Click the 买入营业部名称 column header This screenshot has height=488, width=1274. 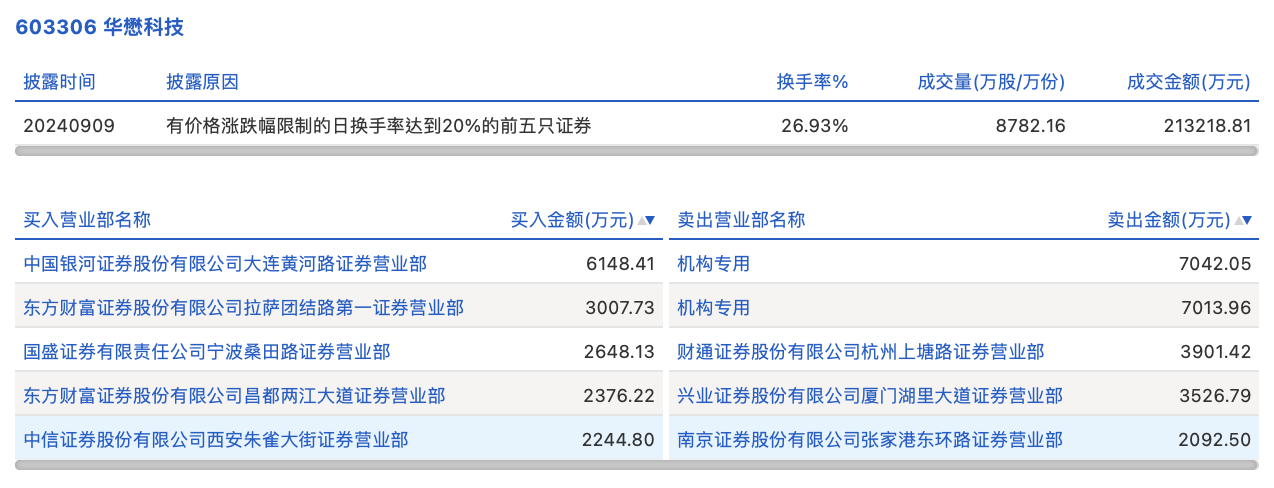click(x=87, y=220)
